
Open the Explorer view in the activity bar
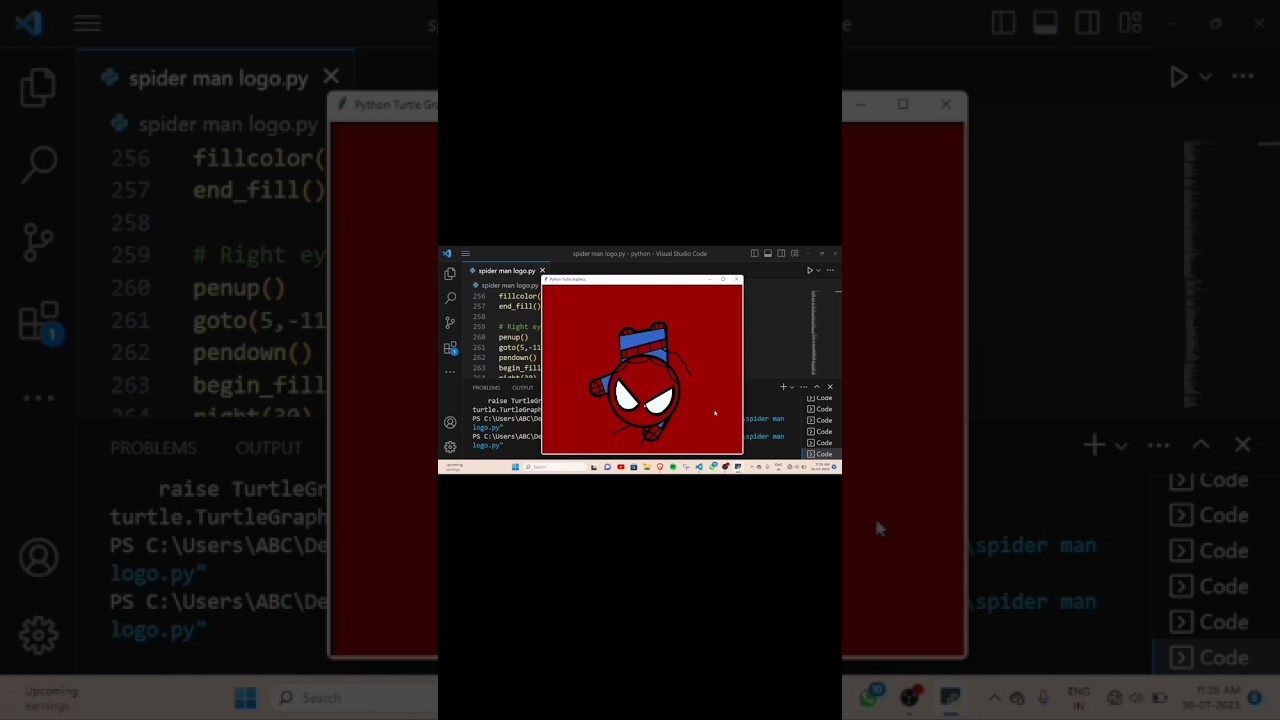[x=450, y=273]
